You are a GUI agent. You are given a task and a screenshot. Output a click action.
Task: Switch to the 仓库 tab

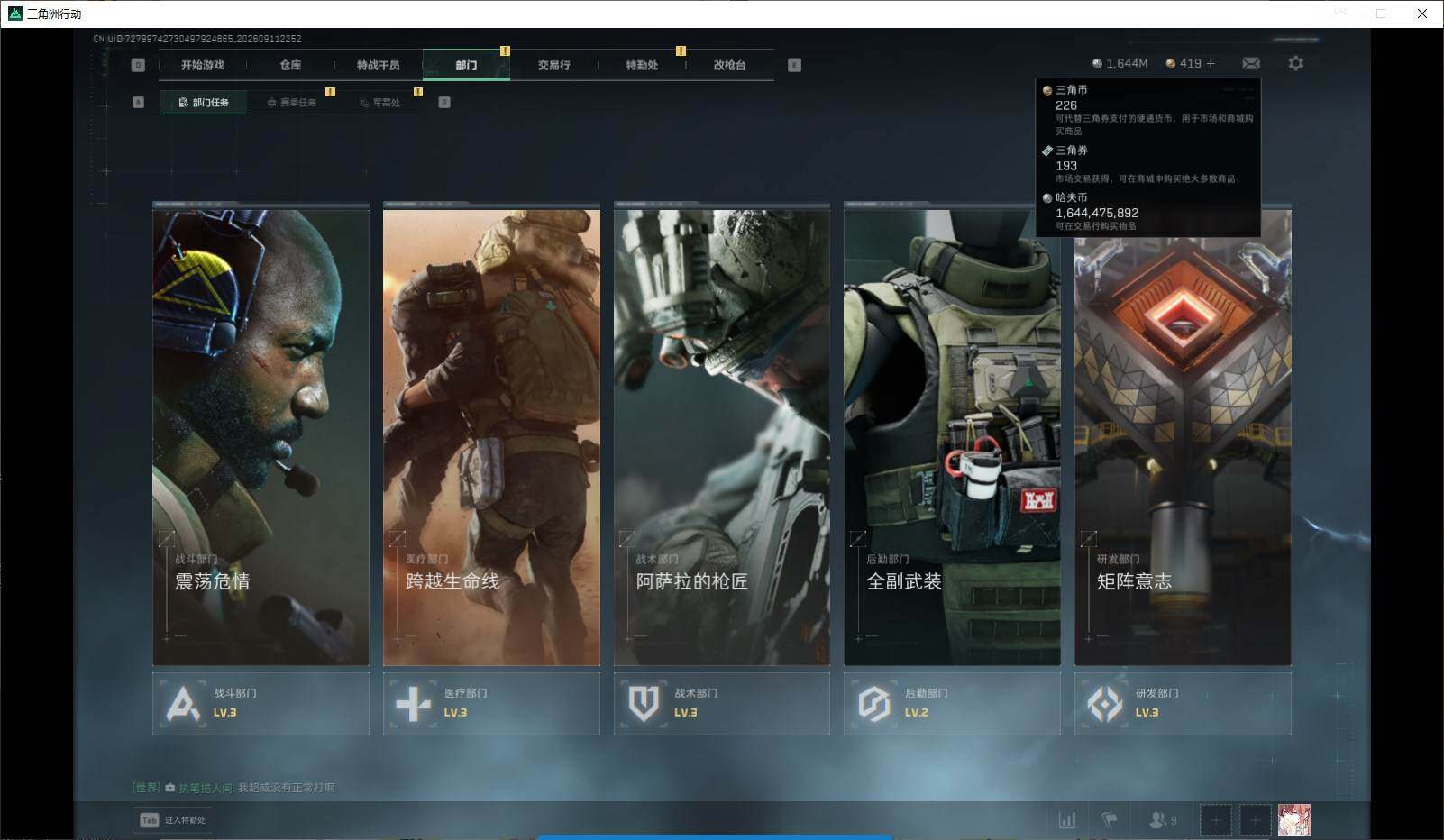tap(290, 65)
